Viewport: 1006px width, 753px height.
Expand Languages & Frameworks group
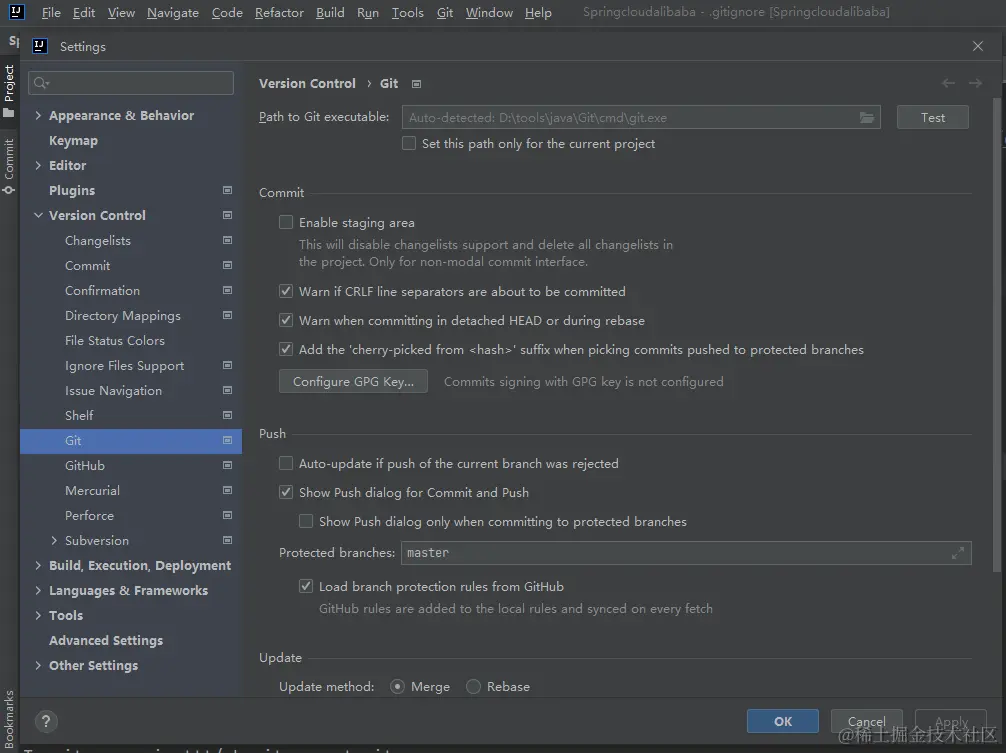tap(38, 591)
